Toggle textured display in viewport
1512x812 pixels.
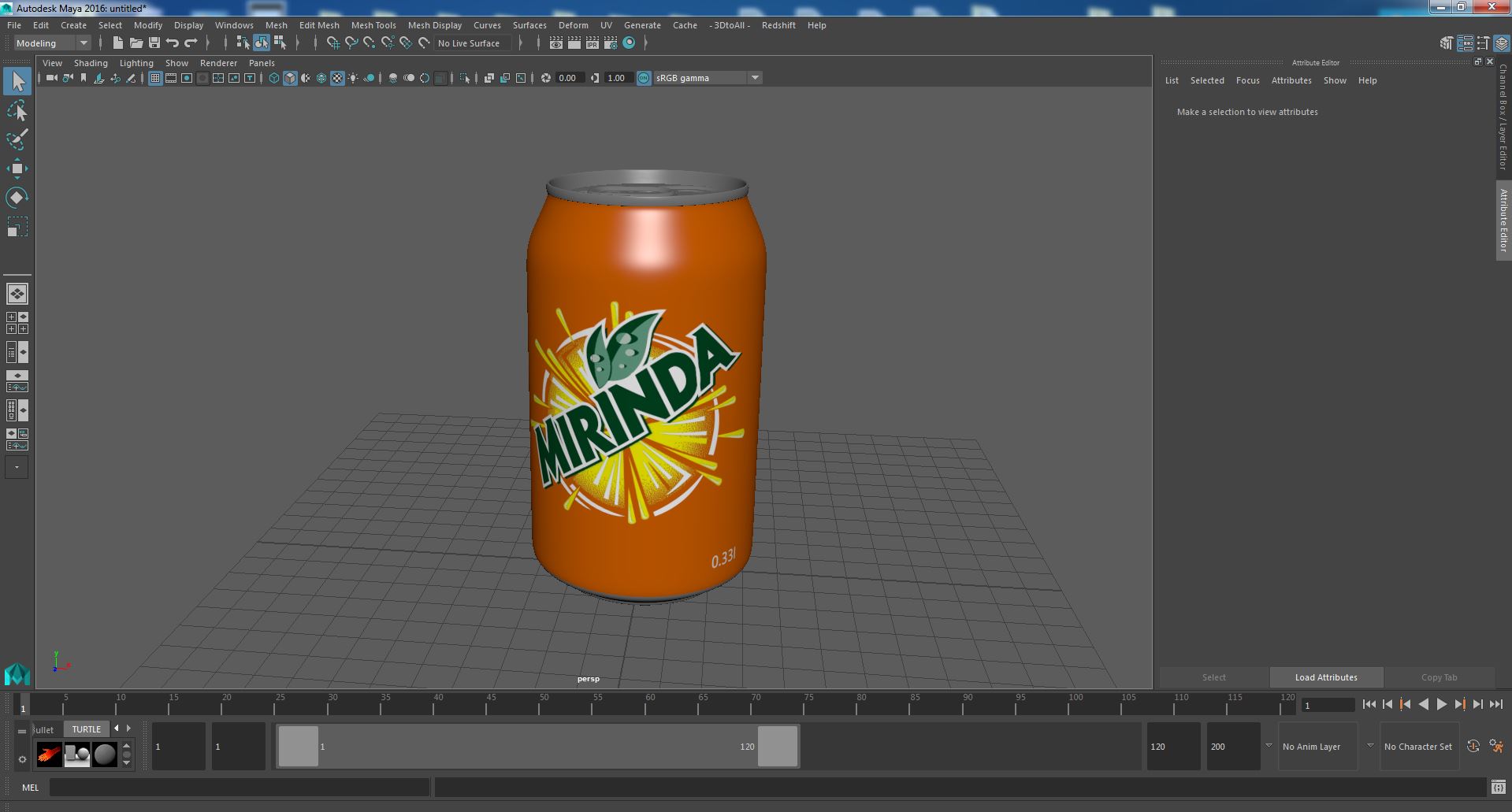(x=337, y=78)
